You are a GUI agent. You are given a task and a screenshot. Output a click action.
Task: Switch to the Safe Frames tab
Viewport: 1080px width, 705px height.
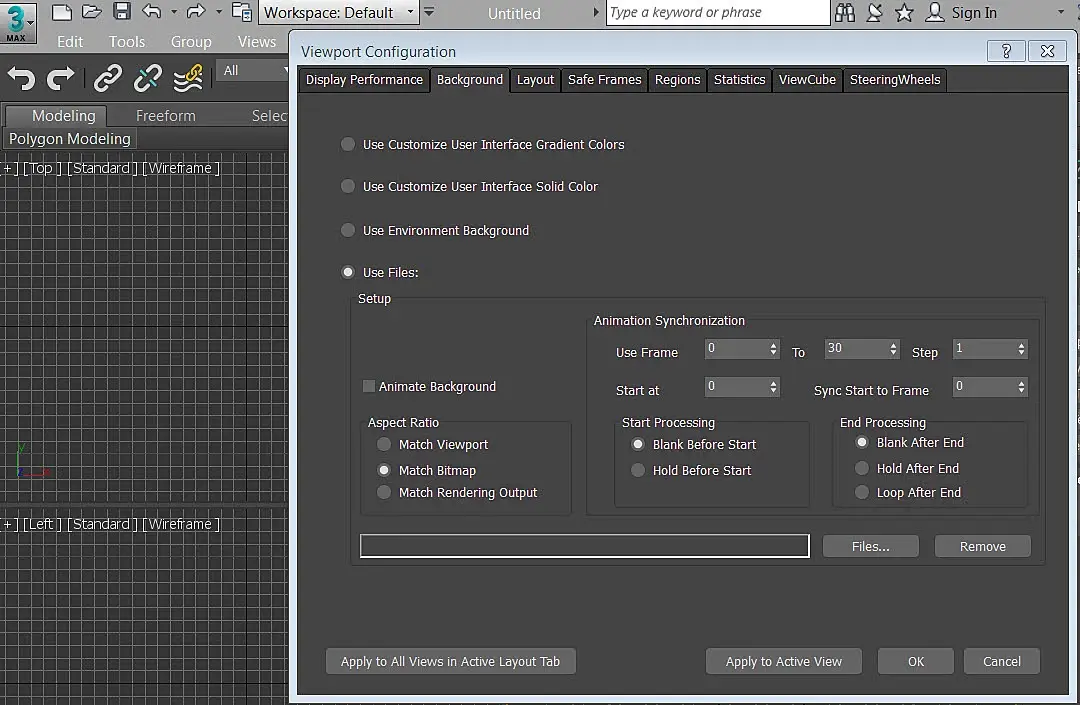[x=604, y=80]
